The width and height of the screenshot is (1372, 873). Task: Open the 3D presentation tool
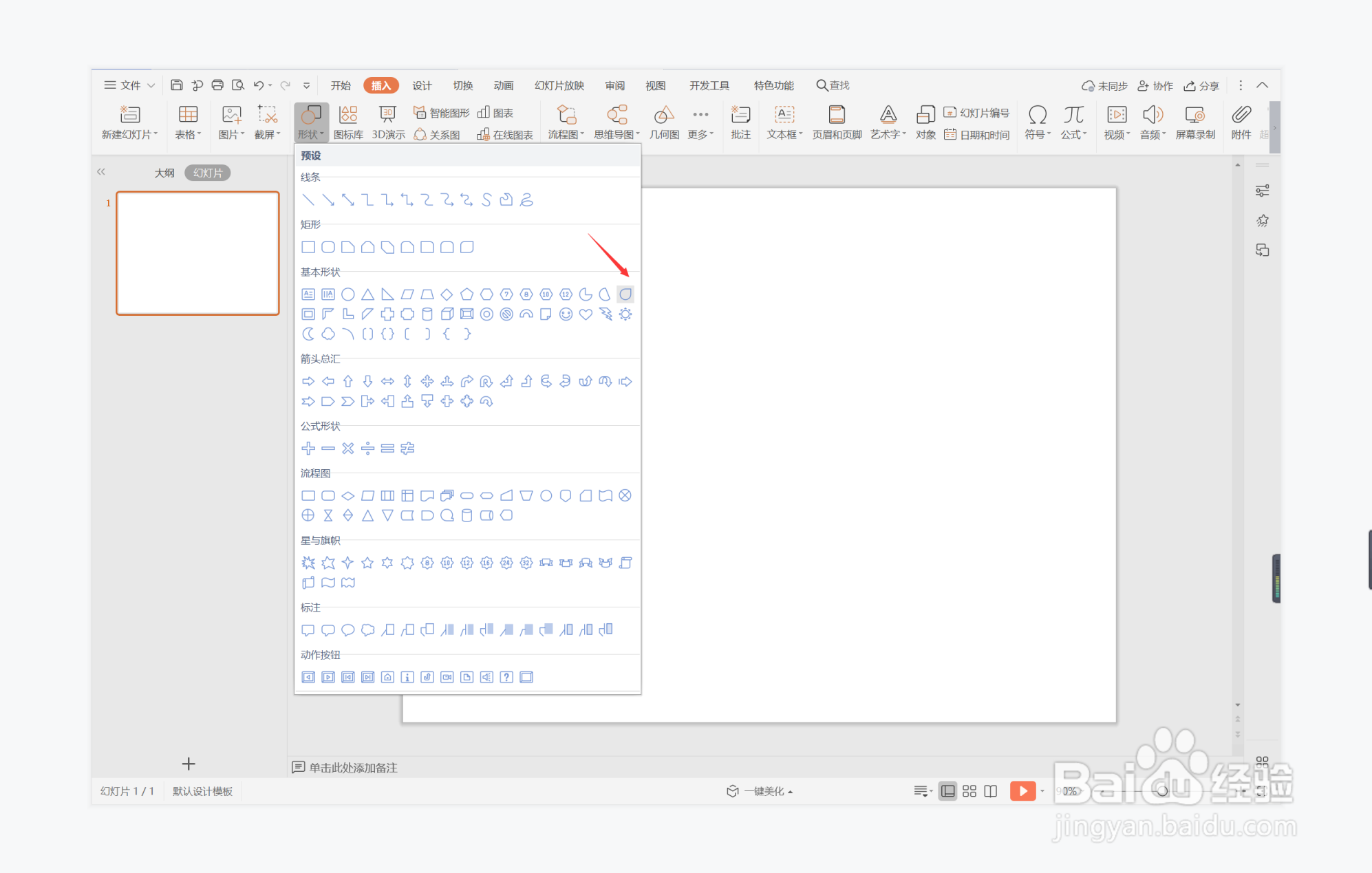point(388,122)
